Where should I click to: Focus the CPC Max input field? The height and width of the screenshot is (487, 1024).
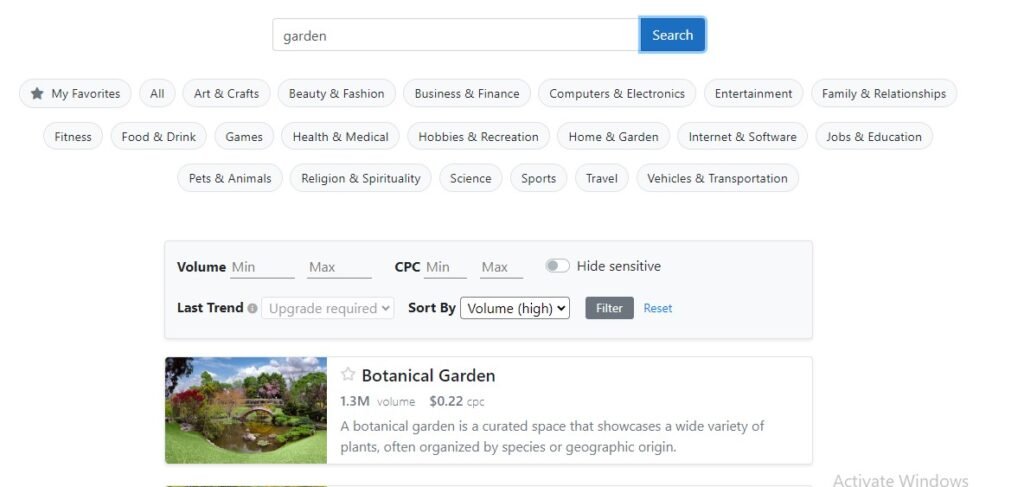coord(501,267)
